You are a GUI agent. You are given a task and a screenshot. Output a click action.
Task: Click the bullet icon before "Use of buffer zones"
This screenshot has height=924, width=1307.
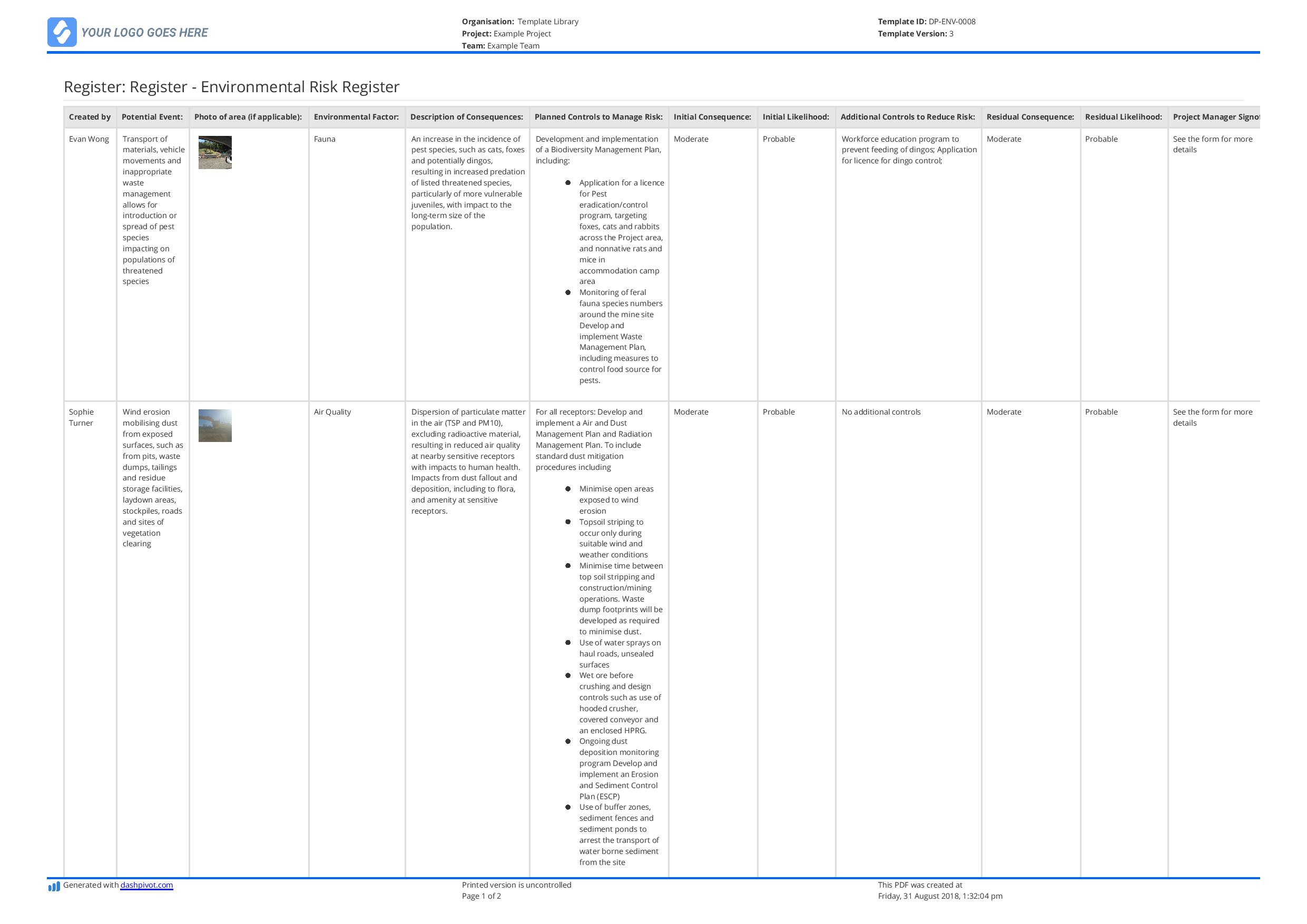(x=568, y=807)
